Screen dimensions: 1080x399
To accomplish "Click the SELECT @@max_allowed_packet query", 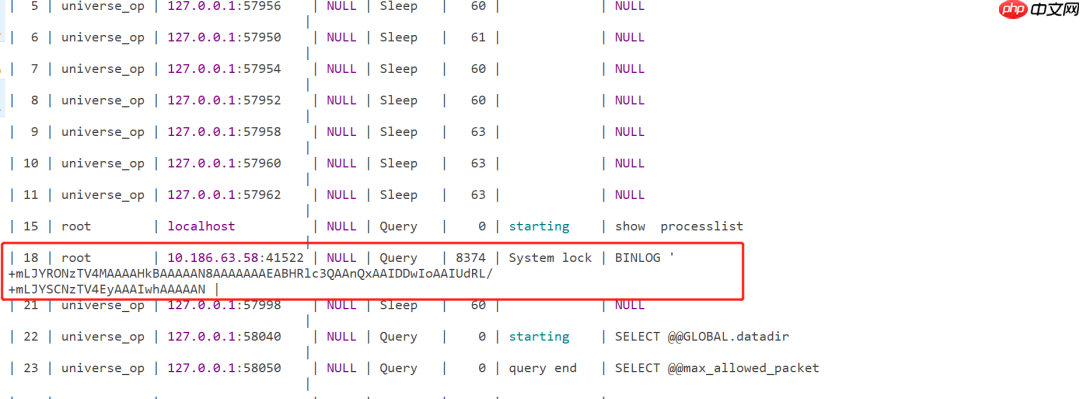I will [x=717, y=368].
